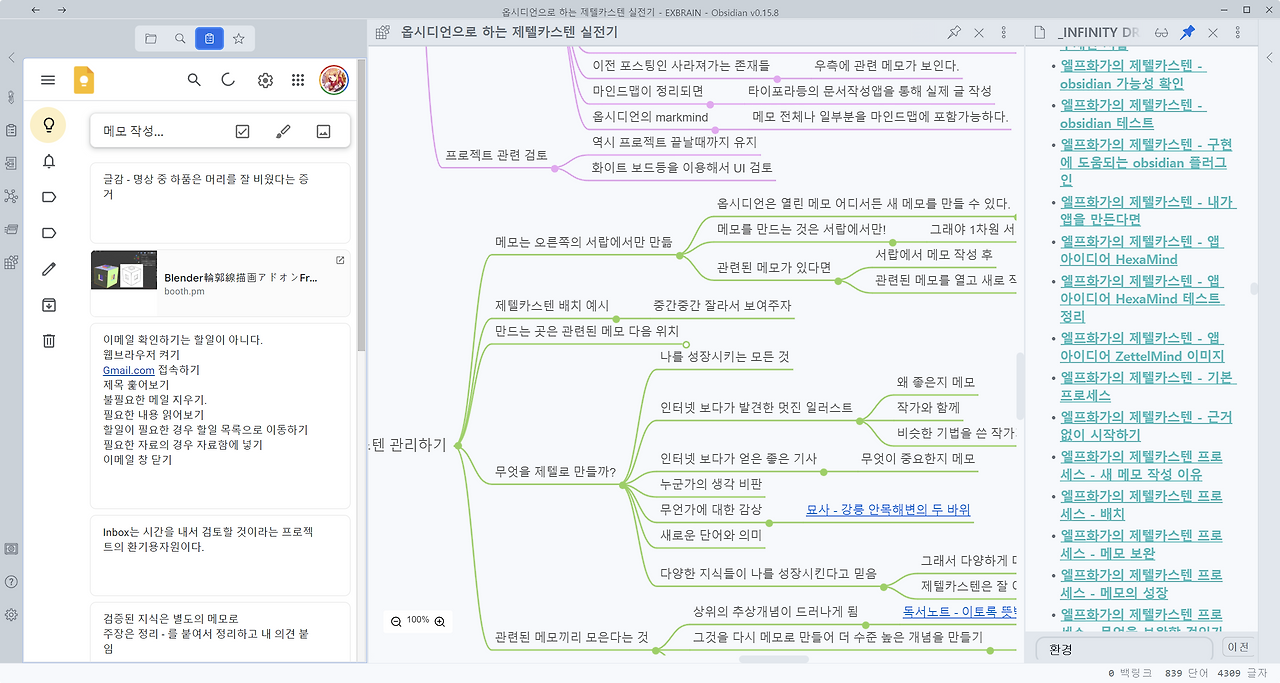The image size is (1280, 683).
Task: Open the first label in Keep sidebar
Action: (48, 197)
